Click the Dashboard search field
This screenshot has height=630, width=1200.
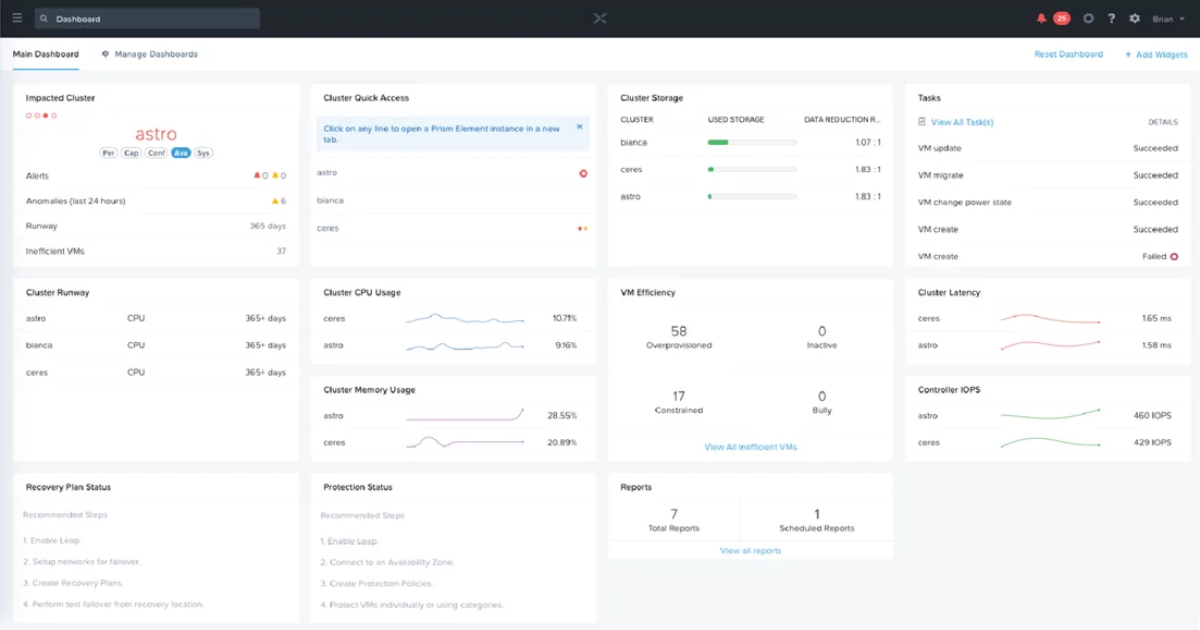coord(147,18)
